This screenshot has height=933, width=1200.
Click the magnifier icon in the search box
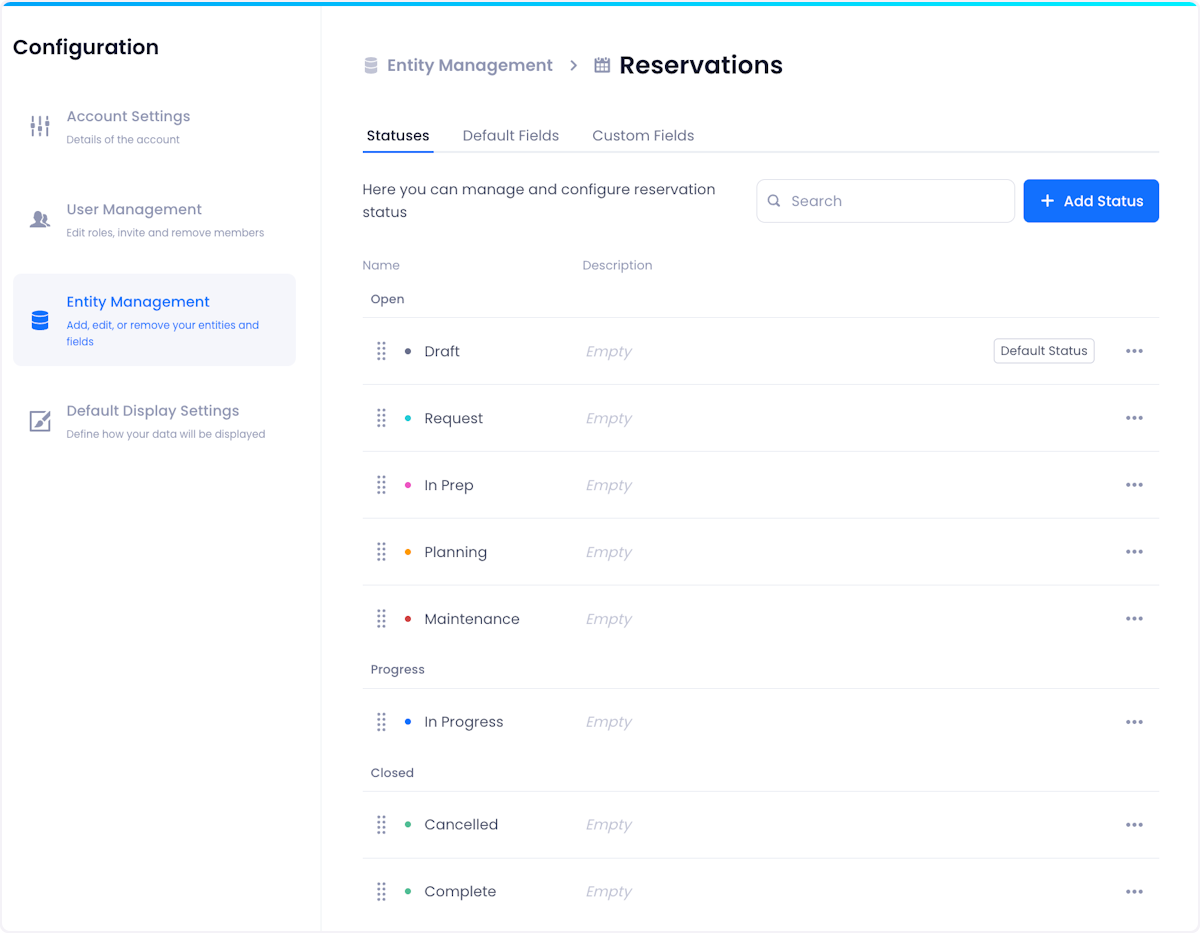tap(774, 201)
